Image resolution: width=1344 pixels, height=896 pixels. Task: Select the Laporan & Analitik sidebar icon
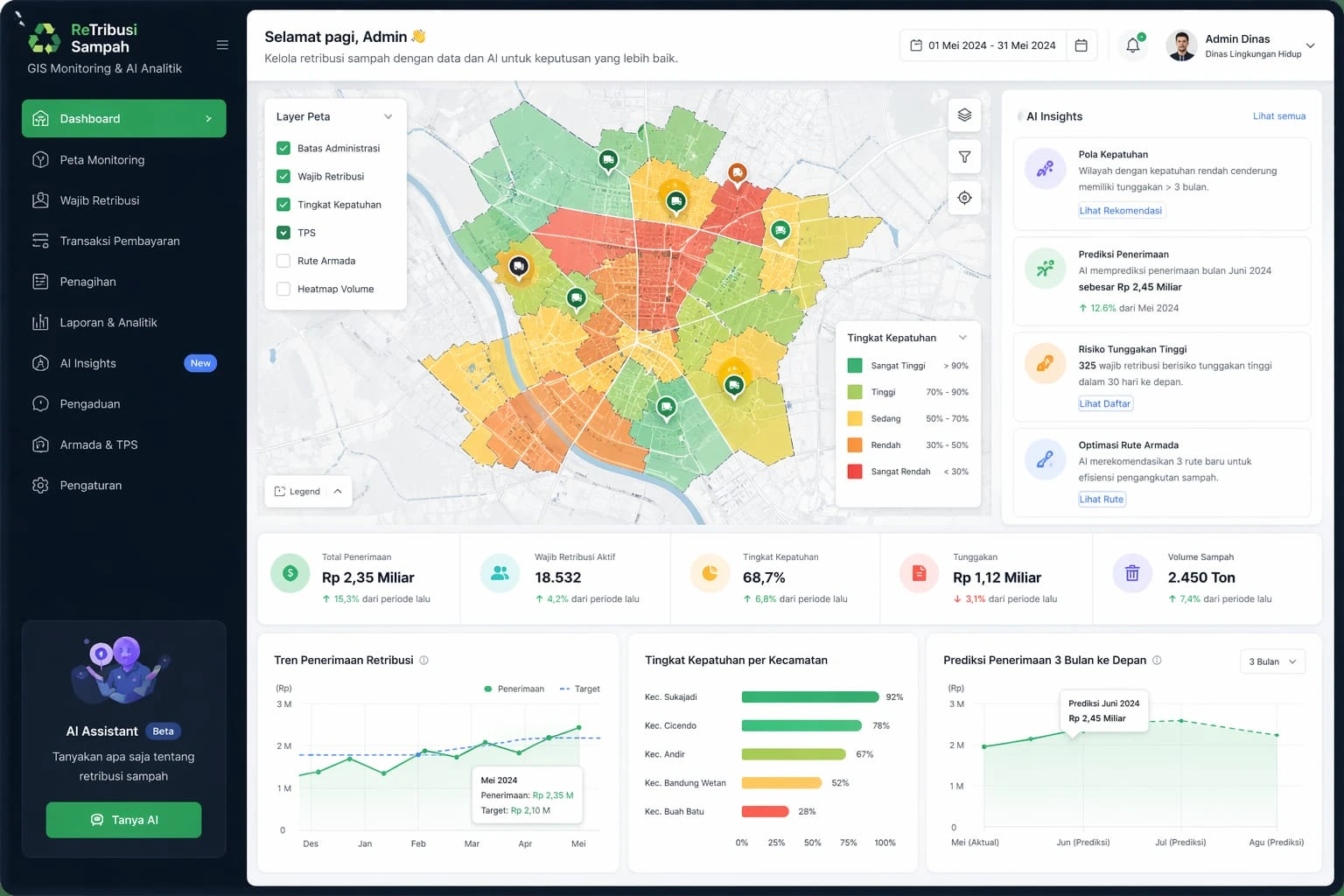pyautogui.click(x=40, y=322)
